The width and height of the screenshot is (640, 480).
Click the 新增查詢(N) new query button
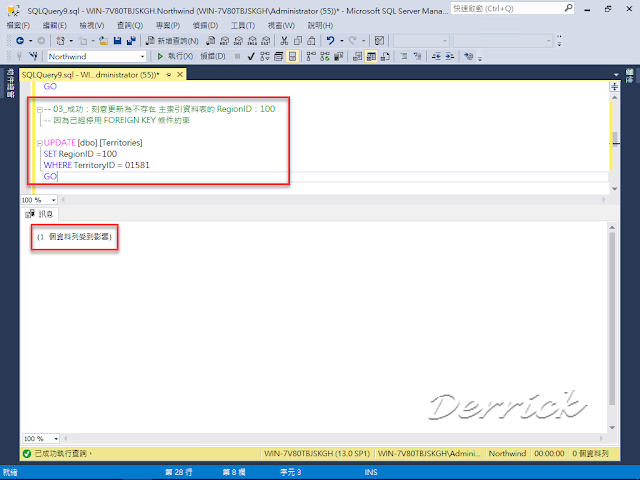point(172,41)
